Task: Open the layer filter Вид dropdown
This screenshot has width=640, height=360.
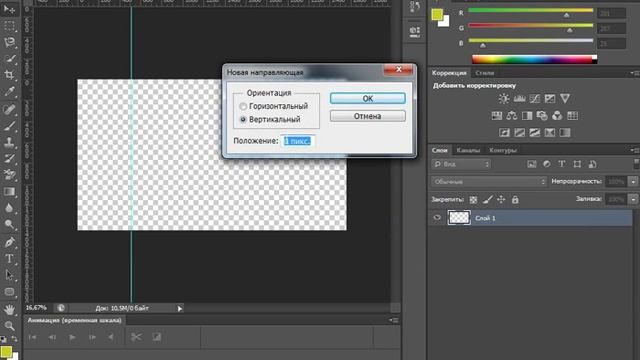Action: [461, 164]
